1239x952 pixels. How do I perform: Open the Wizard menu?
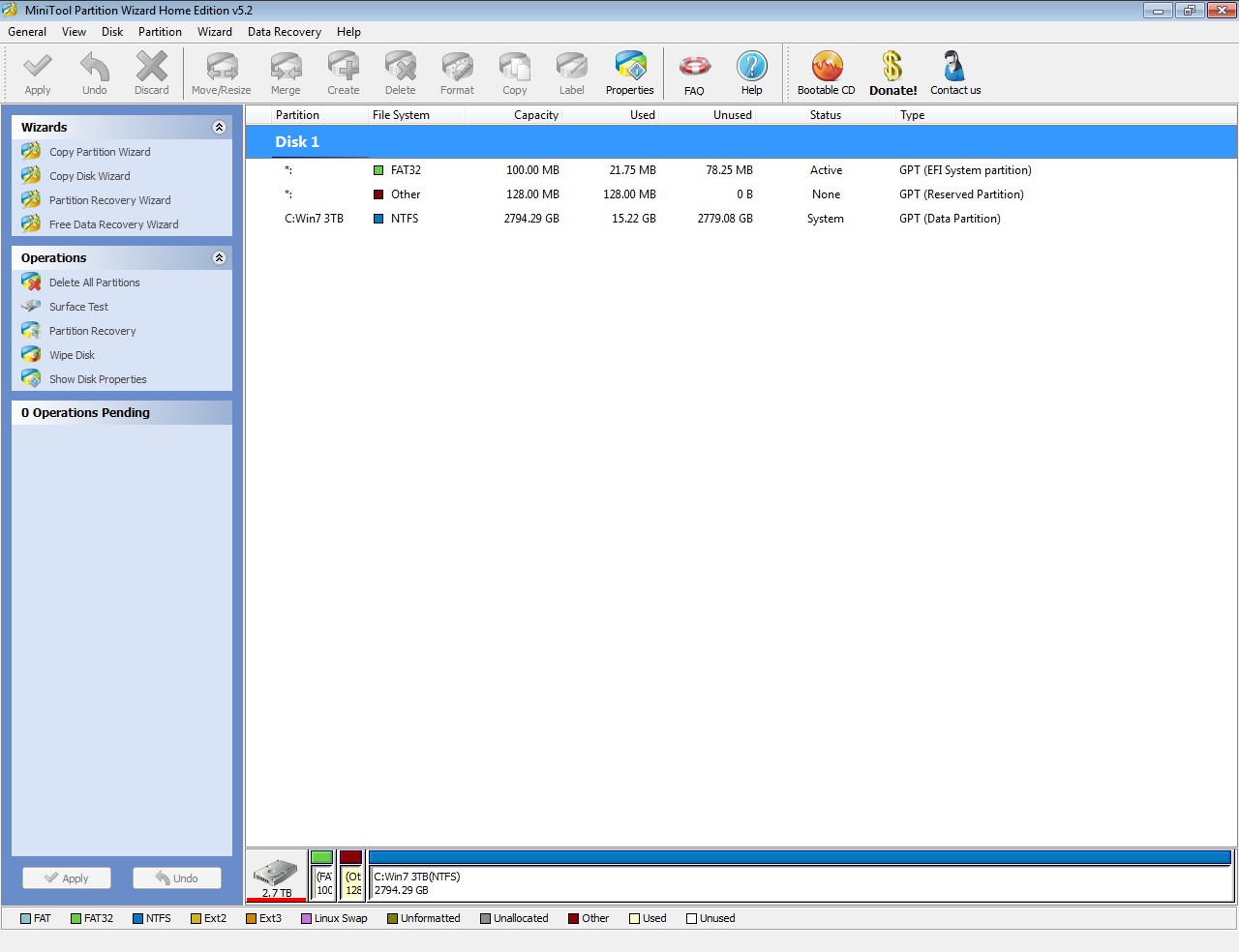point(215,32)
